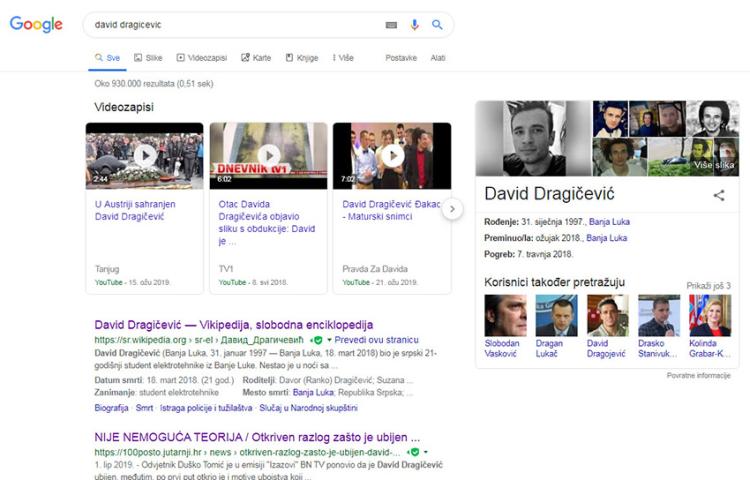The width and height of the screenshot is (750, 480).
Task: Click the green shield icon beside Wikipedia URL
Action: [318, 340]
